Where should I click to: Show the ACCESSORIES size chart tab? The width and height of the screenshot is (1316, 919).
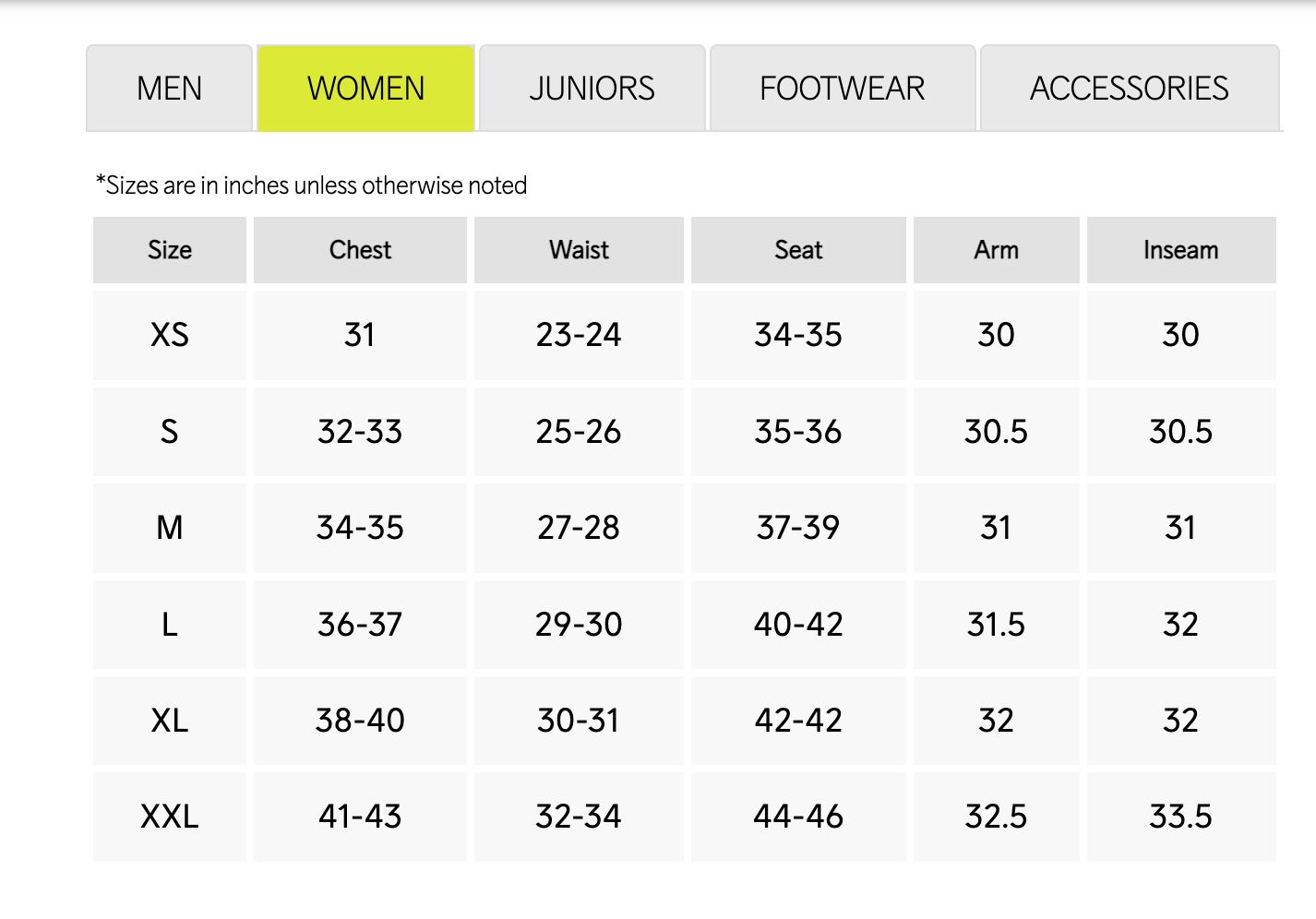[x=1129, y=89]
